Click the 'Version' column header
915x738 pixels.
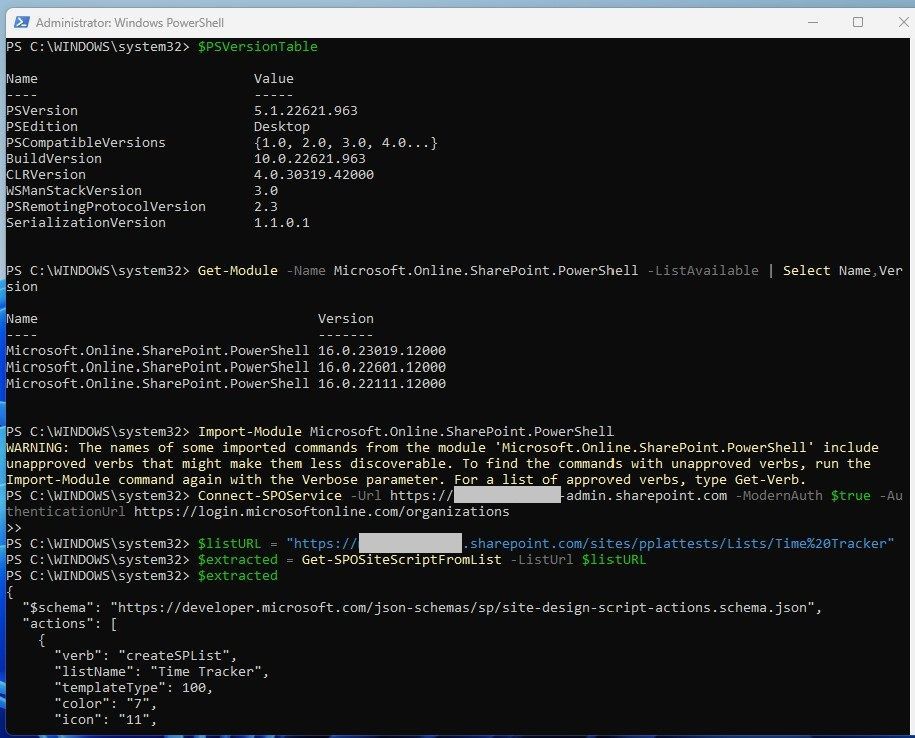[x=345, y=319]
